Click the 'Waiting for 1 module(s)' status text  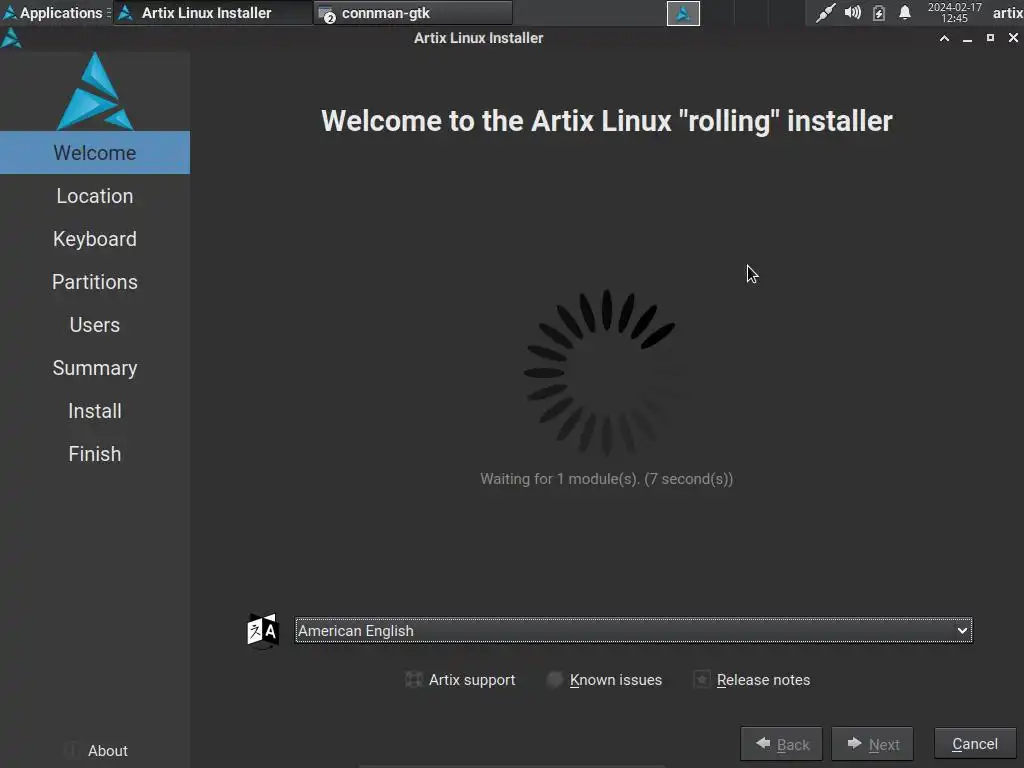(x=606, y=479)
